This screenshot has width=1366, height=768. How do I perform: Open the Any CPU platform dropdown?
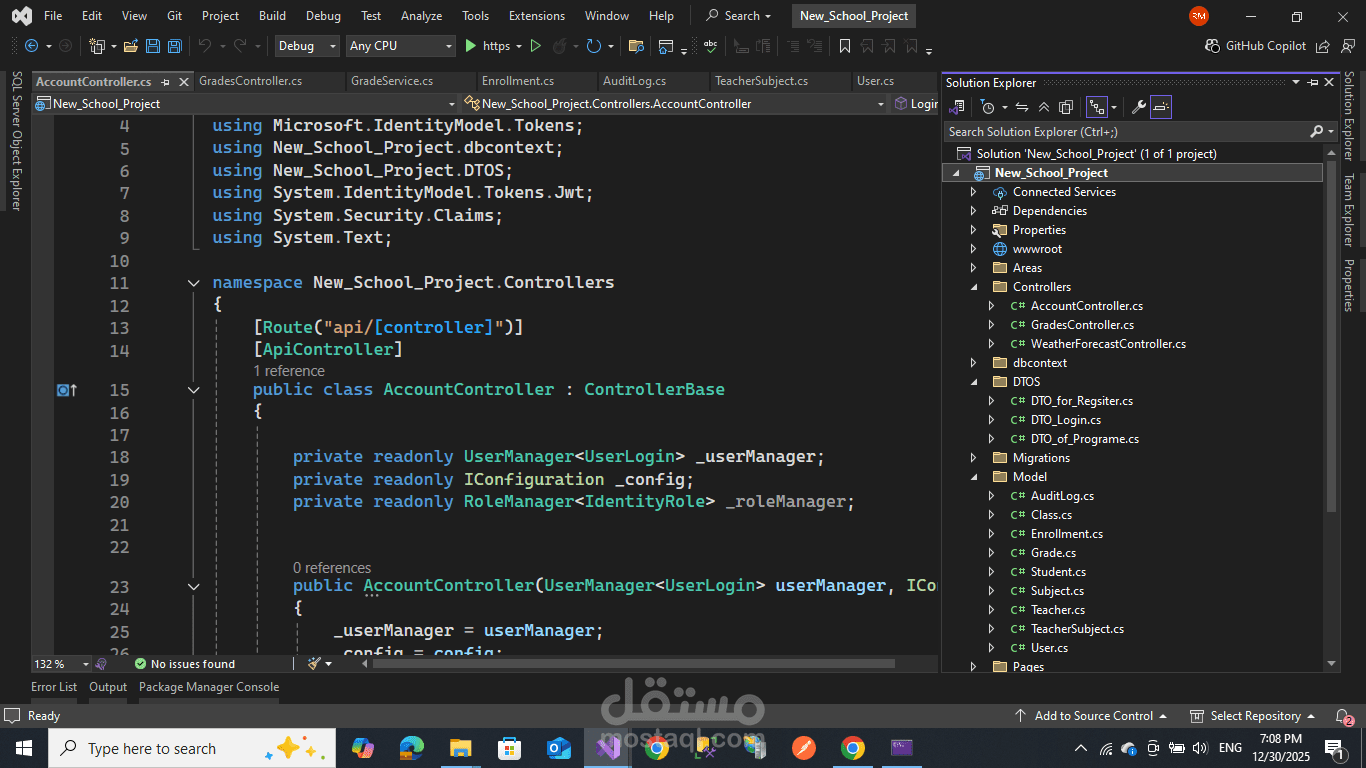(400, 46)
